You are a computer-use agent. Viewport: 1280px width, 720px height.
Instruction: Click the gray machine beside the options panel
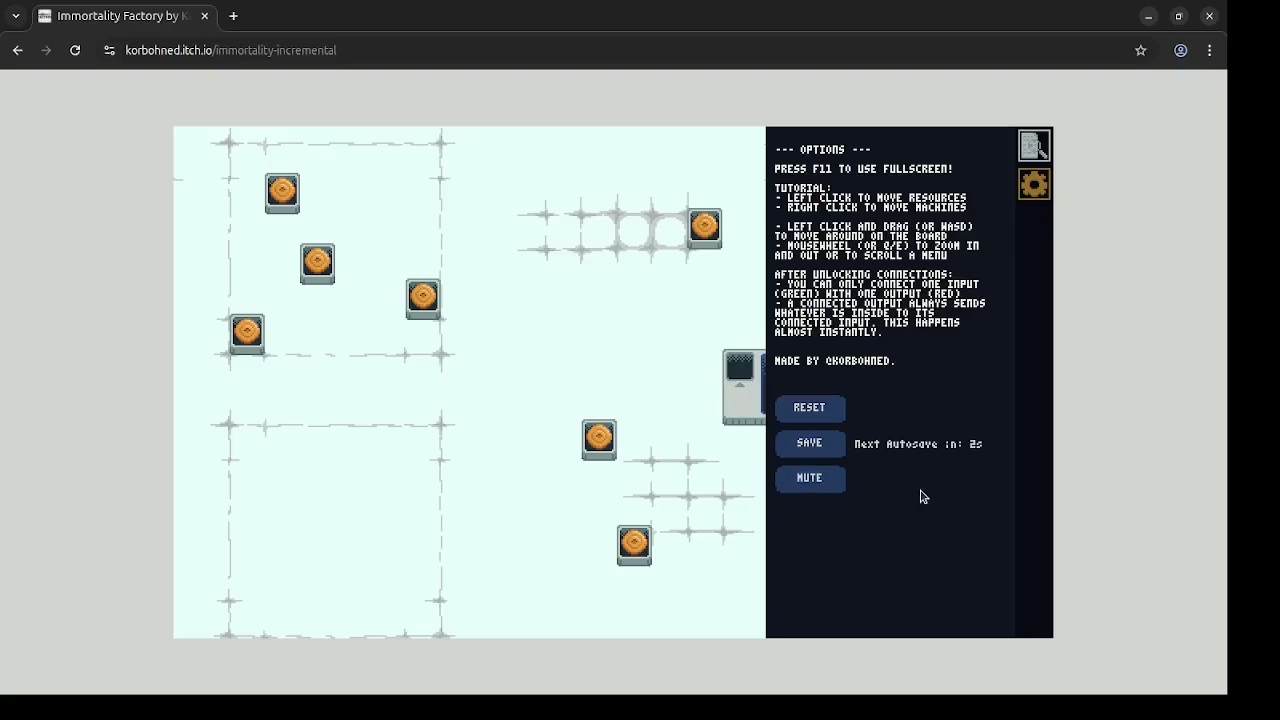coord(743,388)
